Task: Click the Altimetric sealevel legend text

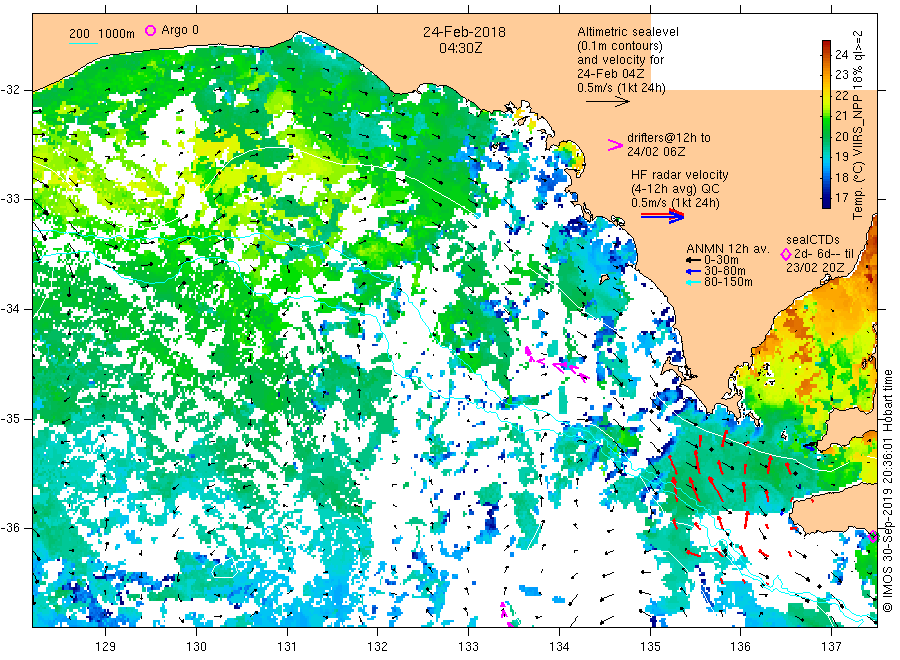Action: (628, 32)
